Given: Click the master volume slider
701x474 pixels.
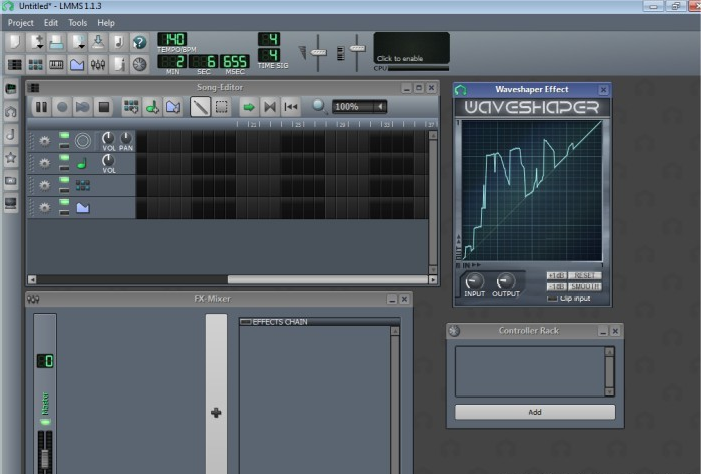Looking at the screenshot, I should pos(318,52).
